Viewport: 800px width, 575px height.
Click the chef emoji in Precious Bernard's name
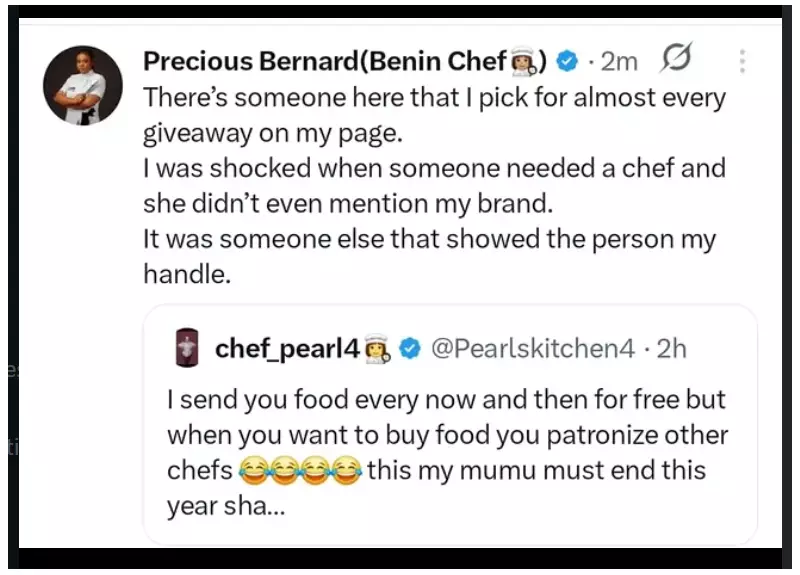point(525,62)
